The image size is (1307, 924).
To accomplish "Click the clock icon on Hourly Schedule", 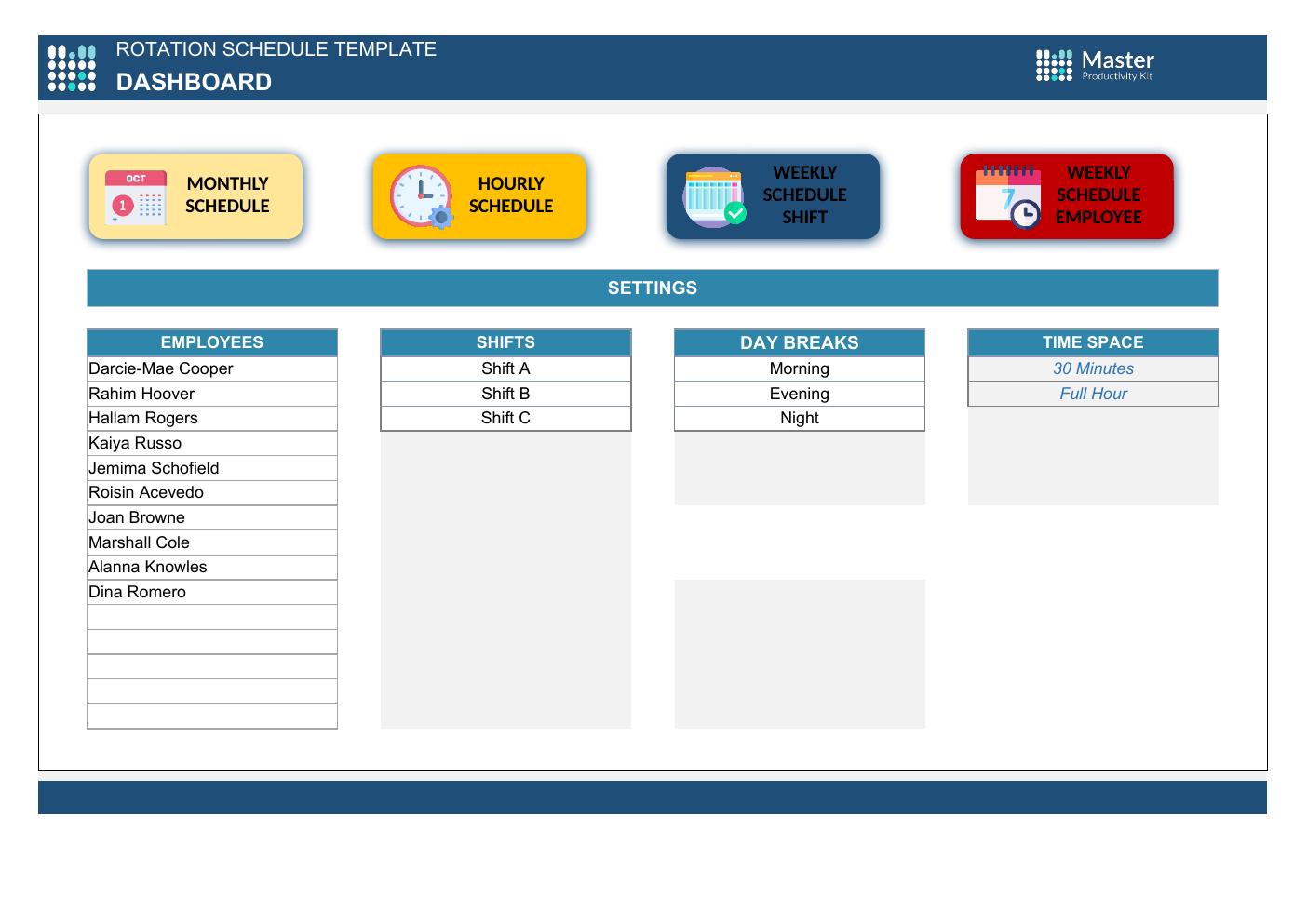I will (422, 197).
